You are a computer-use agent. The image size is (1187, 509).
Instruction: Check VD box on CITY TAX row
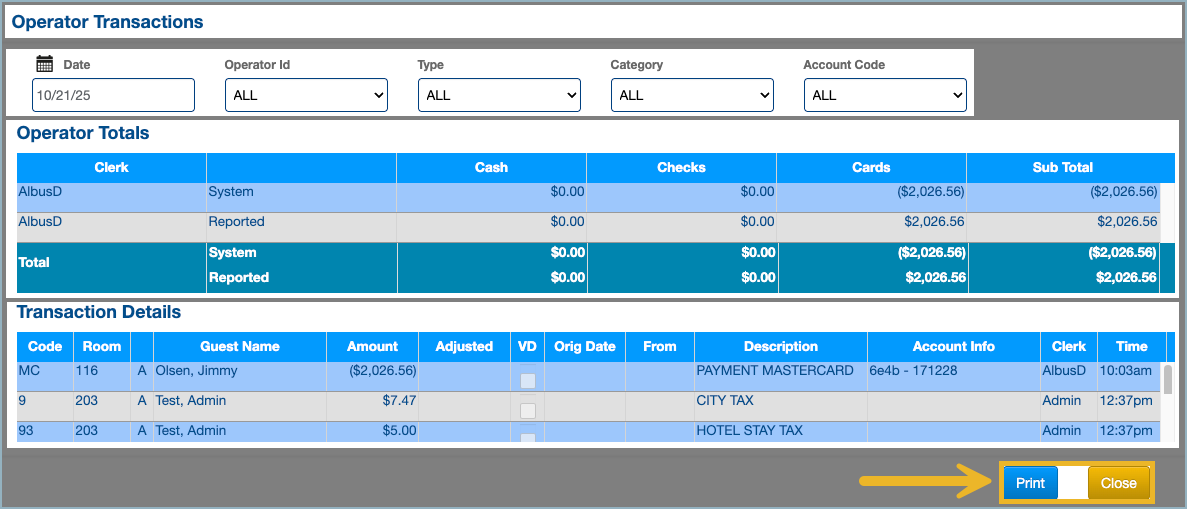click(x=527, y=410)
